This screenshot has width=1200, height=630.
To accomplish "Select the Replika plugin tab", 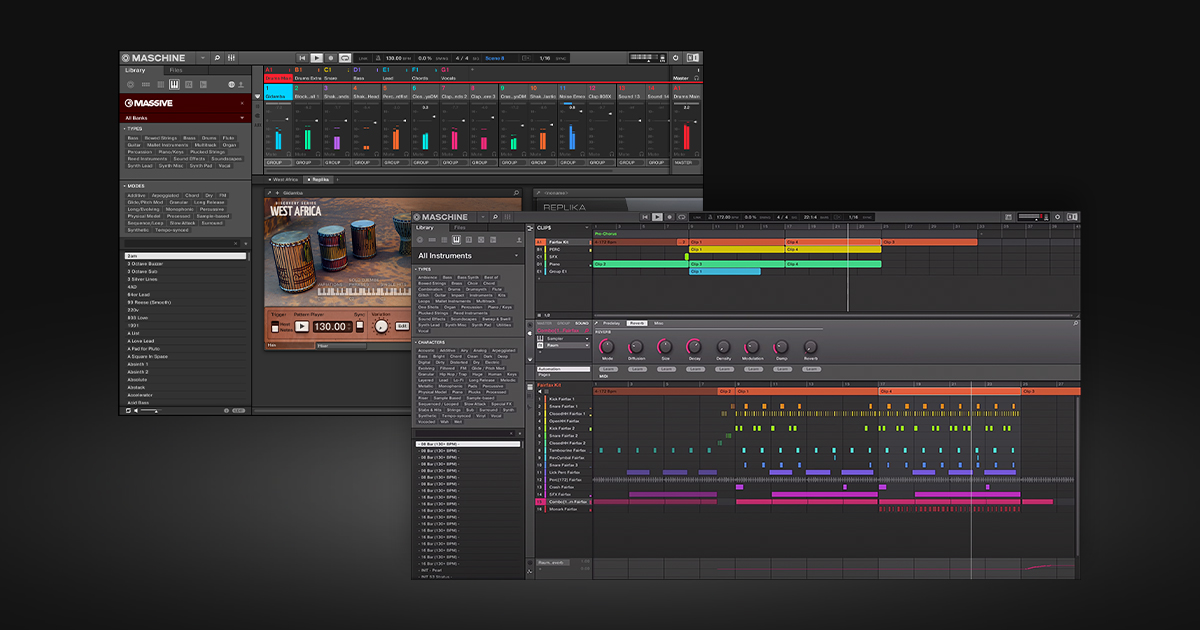I will pyautogui.click(x=319, y=179).
